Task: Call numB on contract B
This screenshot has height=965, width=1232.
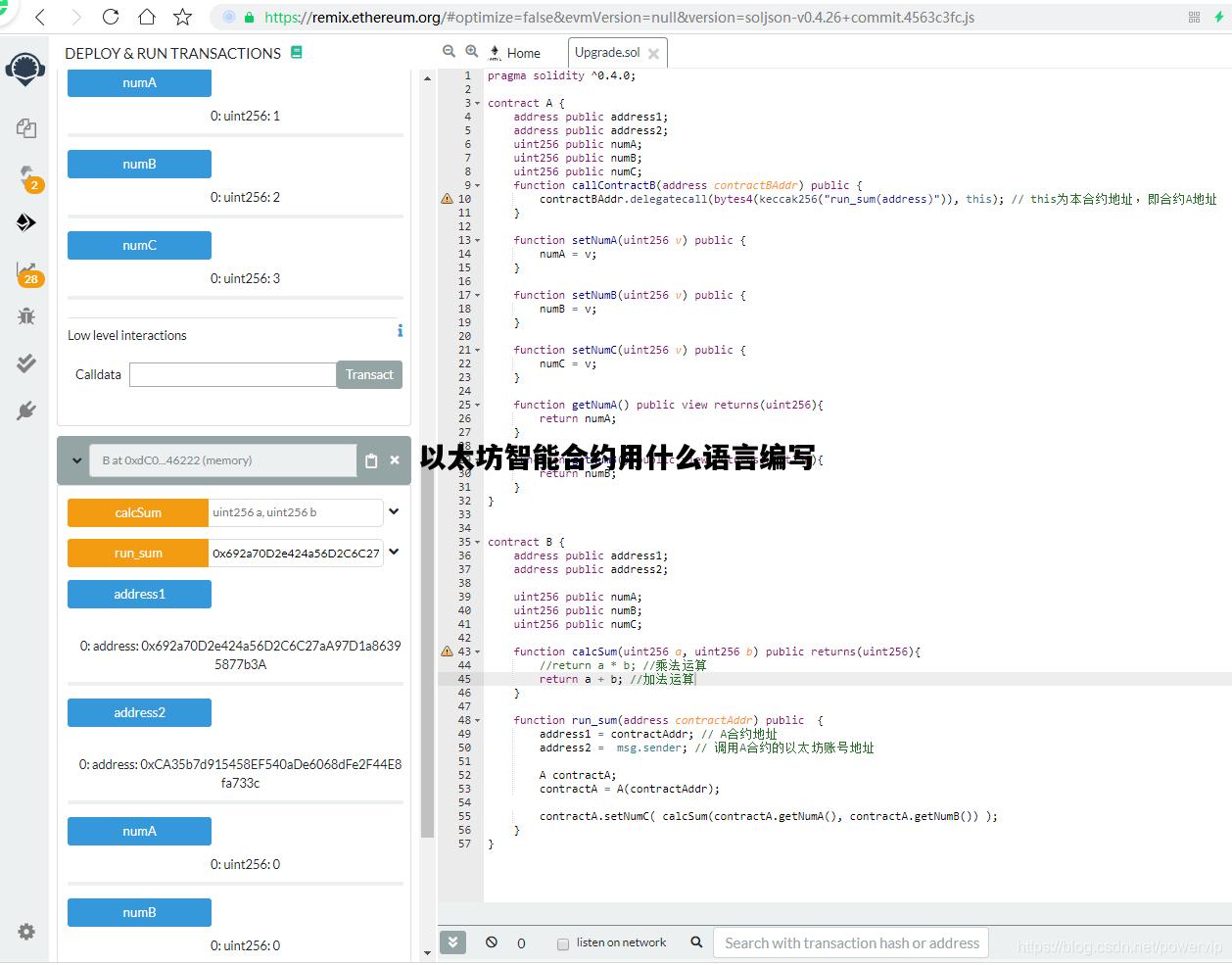Action: point(139,912)
